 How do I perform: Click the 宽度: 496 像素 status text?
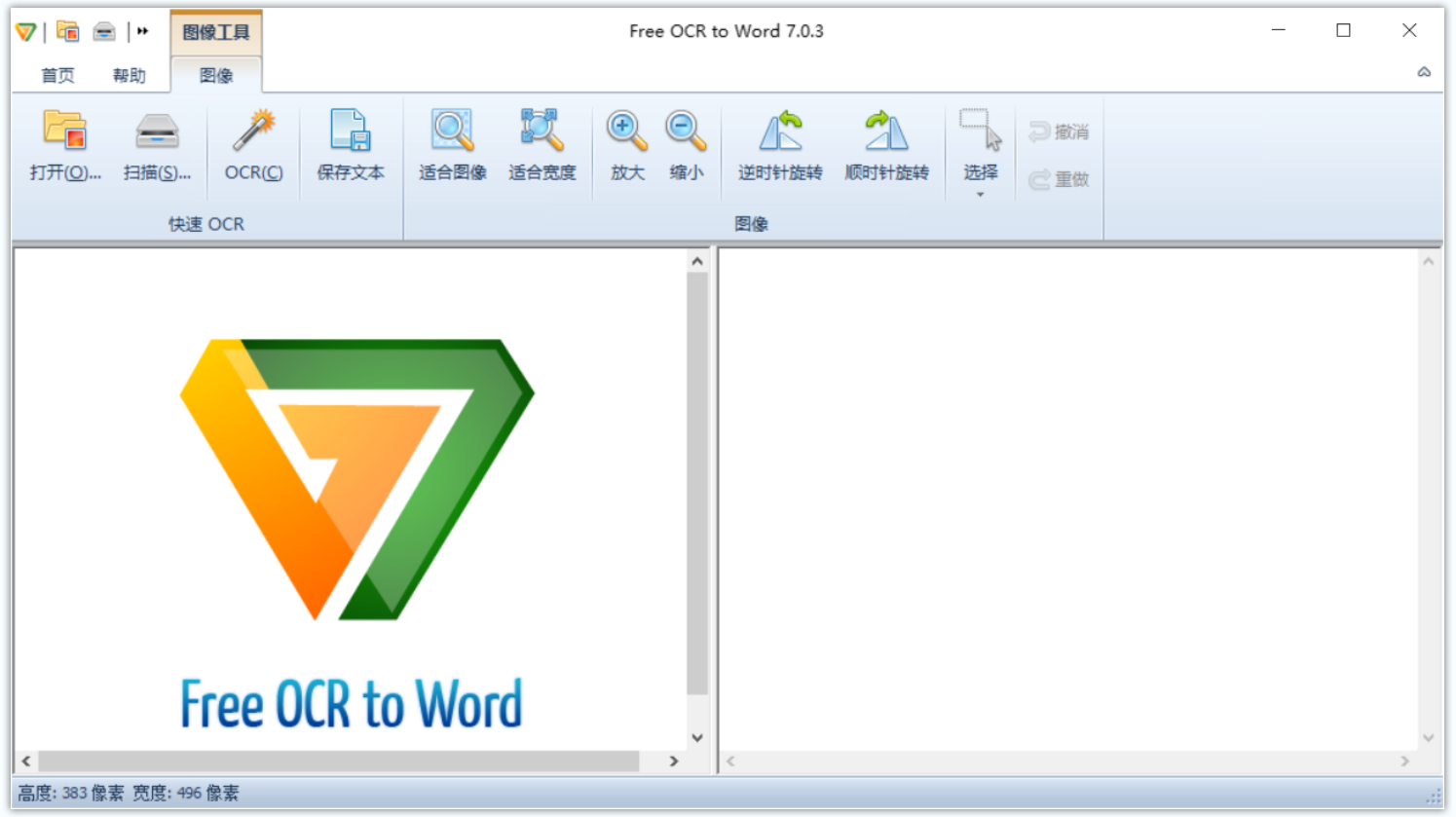pos(186,794)
